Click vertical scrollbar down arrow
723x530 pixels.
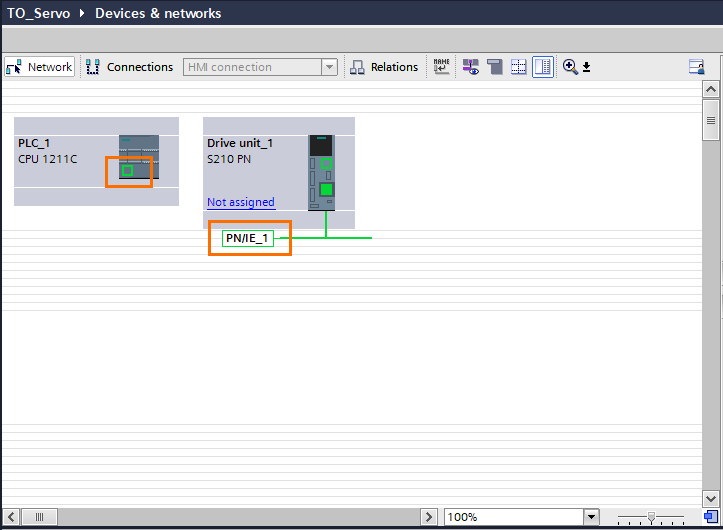point(711,499)
